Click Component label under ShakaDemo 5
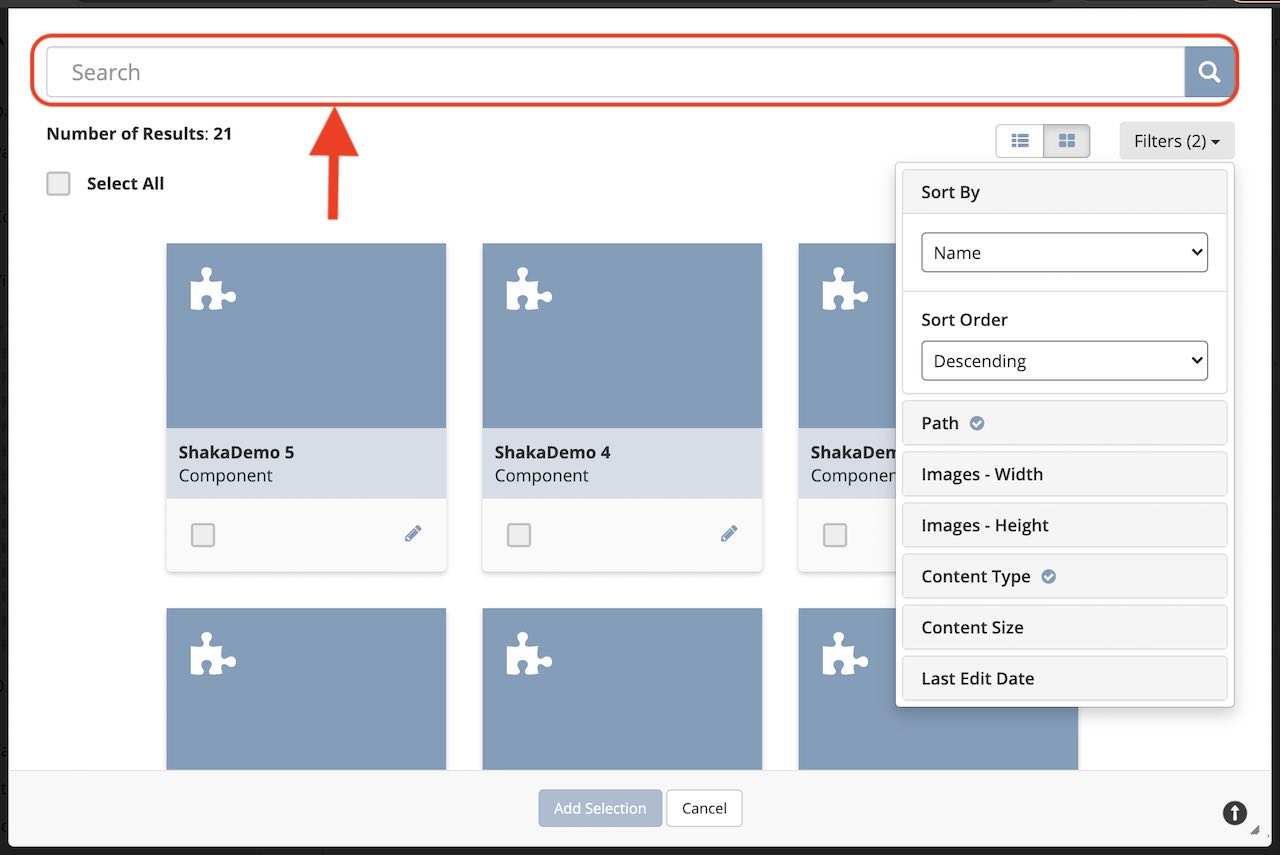This screenshot has height=855, width=1280. (x=225, y=476)
